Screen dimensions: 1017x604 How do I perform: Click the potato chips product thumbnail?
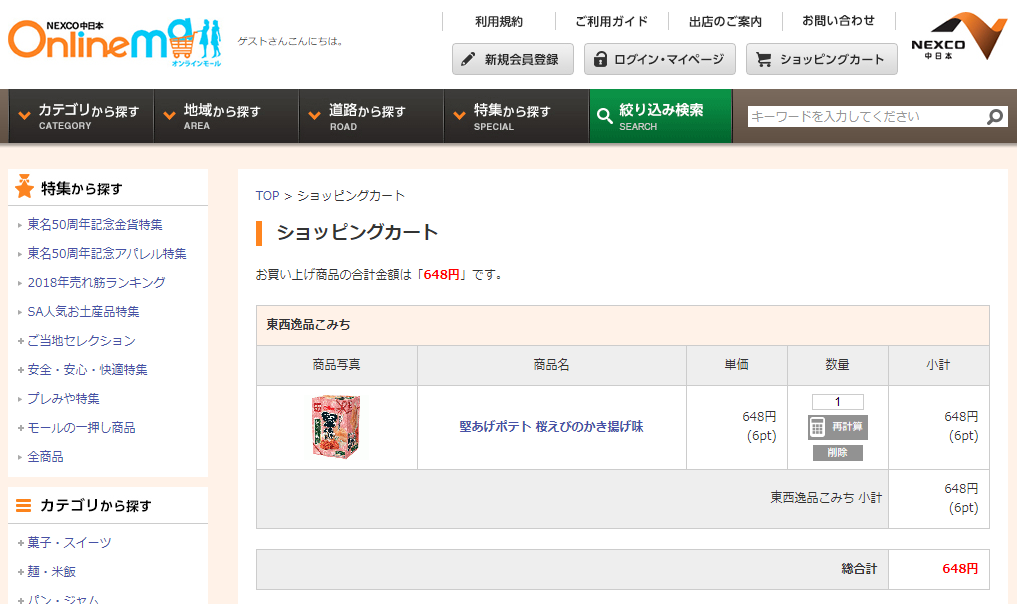click(x=336, y=427)
